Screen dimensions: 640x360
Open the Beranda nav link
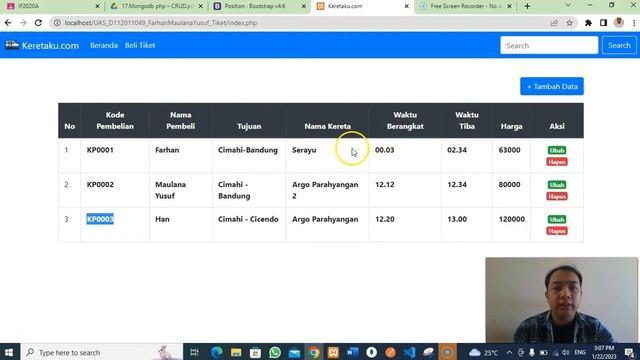[104, 45]
